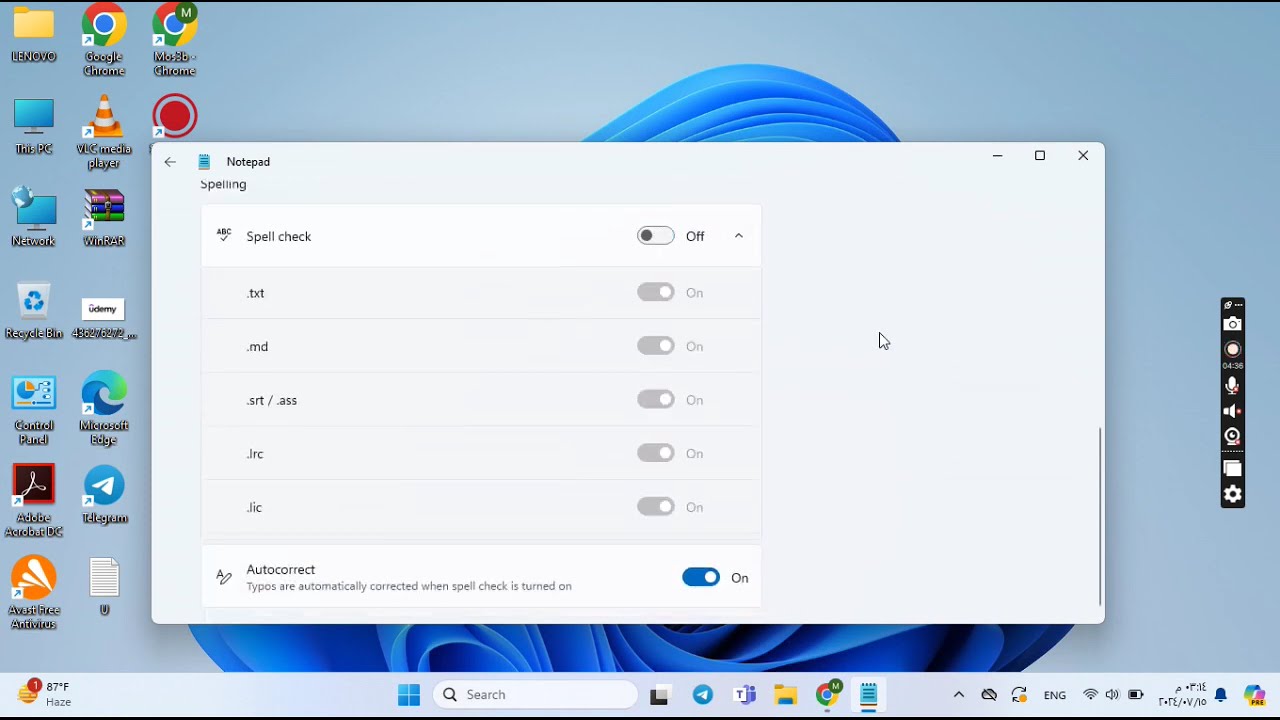Click the taskbar Search box

tap(536, 695)
